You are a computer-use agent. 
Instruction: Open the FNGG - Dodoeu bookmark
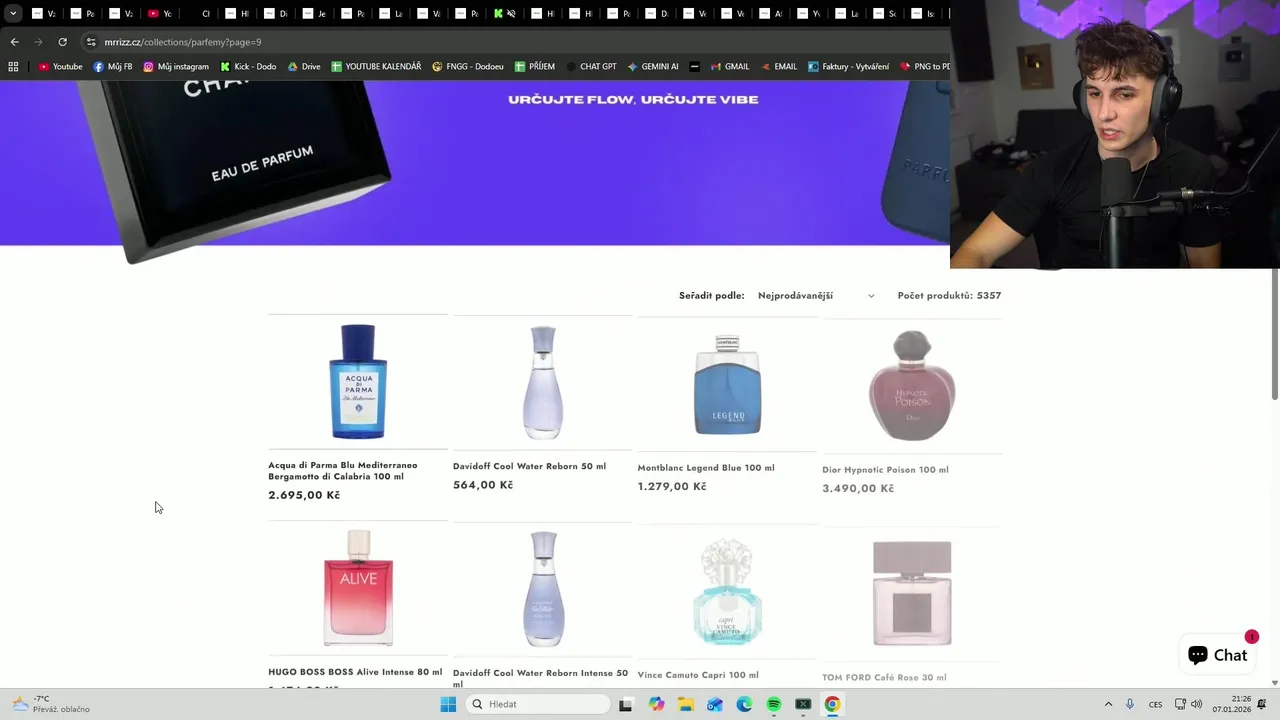point(468,67)
